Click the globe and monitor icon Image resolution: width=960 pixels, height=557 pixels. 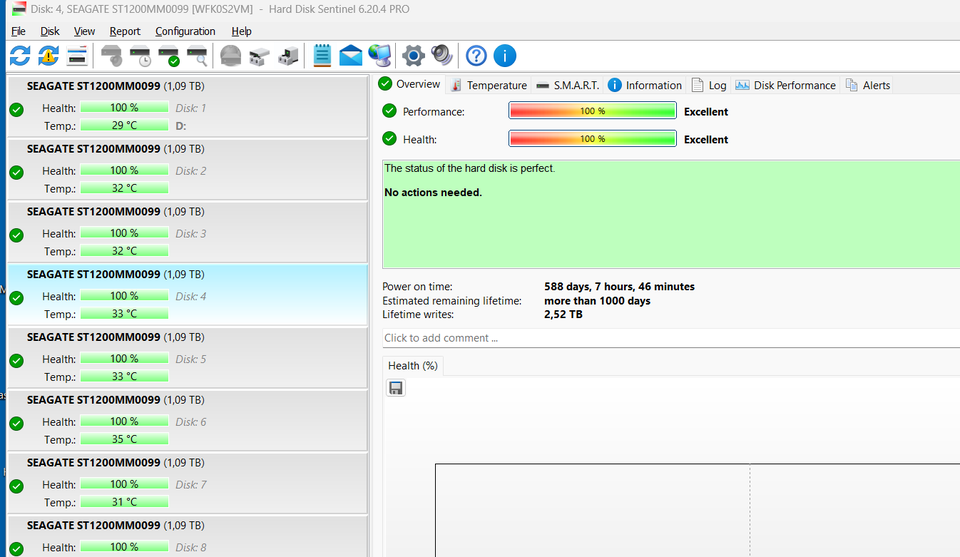(x=380, y=56)
